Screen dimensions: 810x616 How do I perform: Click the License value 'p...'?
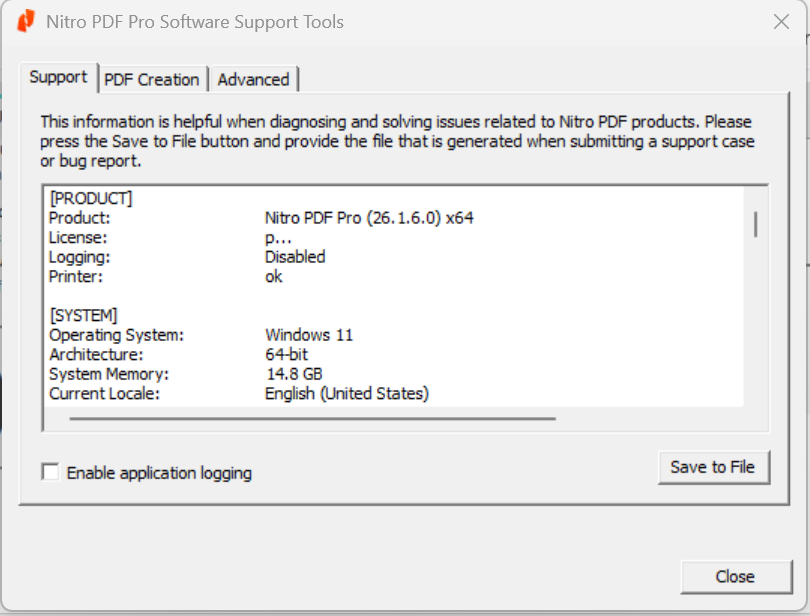[x=278, y=238]
